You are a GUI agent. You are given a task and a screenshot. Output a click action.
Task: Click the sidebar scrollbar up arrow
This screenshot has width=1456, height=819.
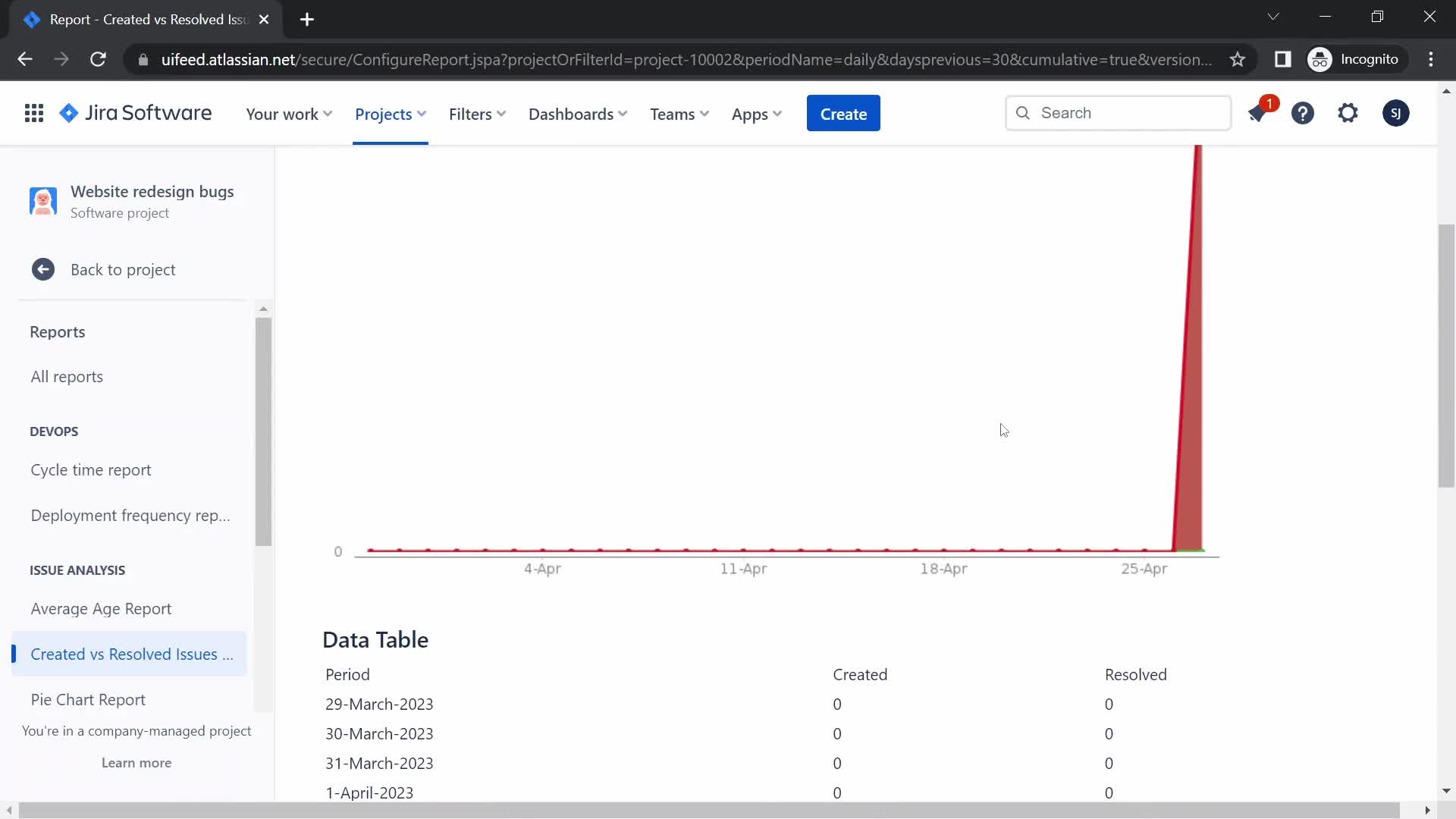[263, 309]
